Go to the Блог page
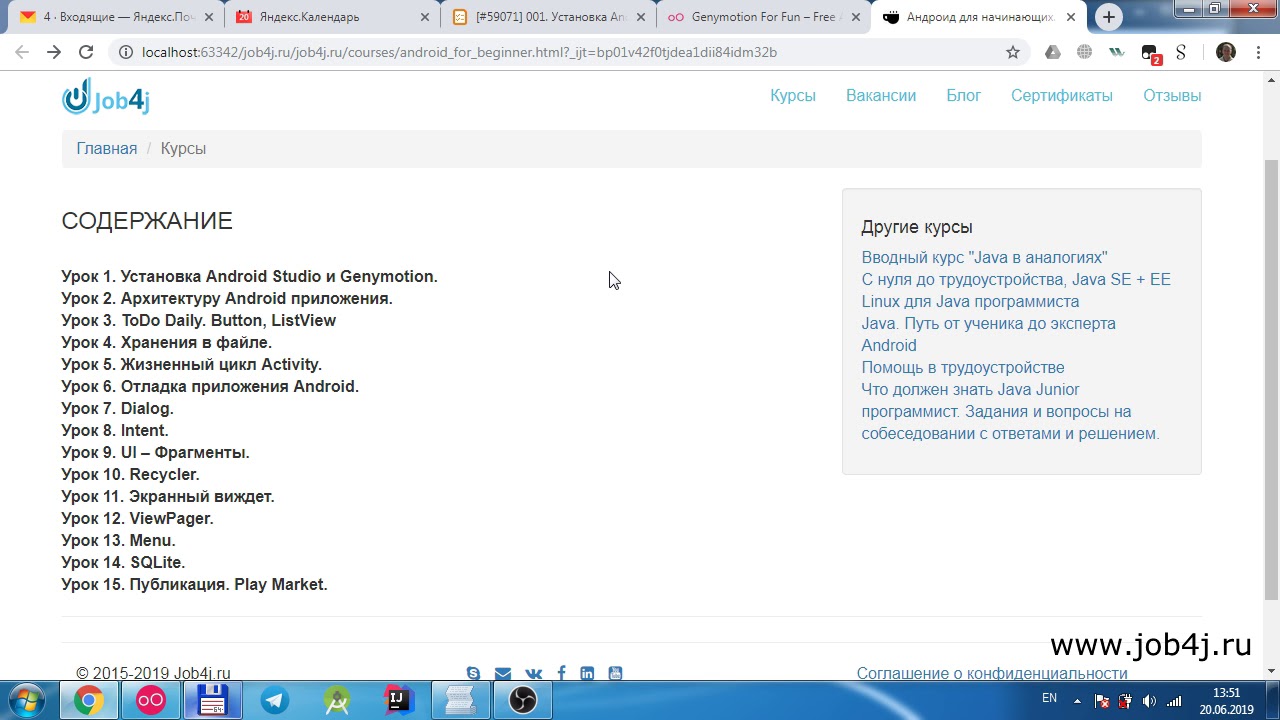Image resolution: width=1280 pixels, height=720 pixels. tap(964, 96)
